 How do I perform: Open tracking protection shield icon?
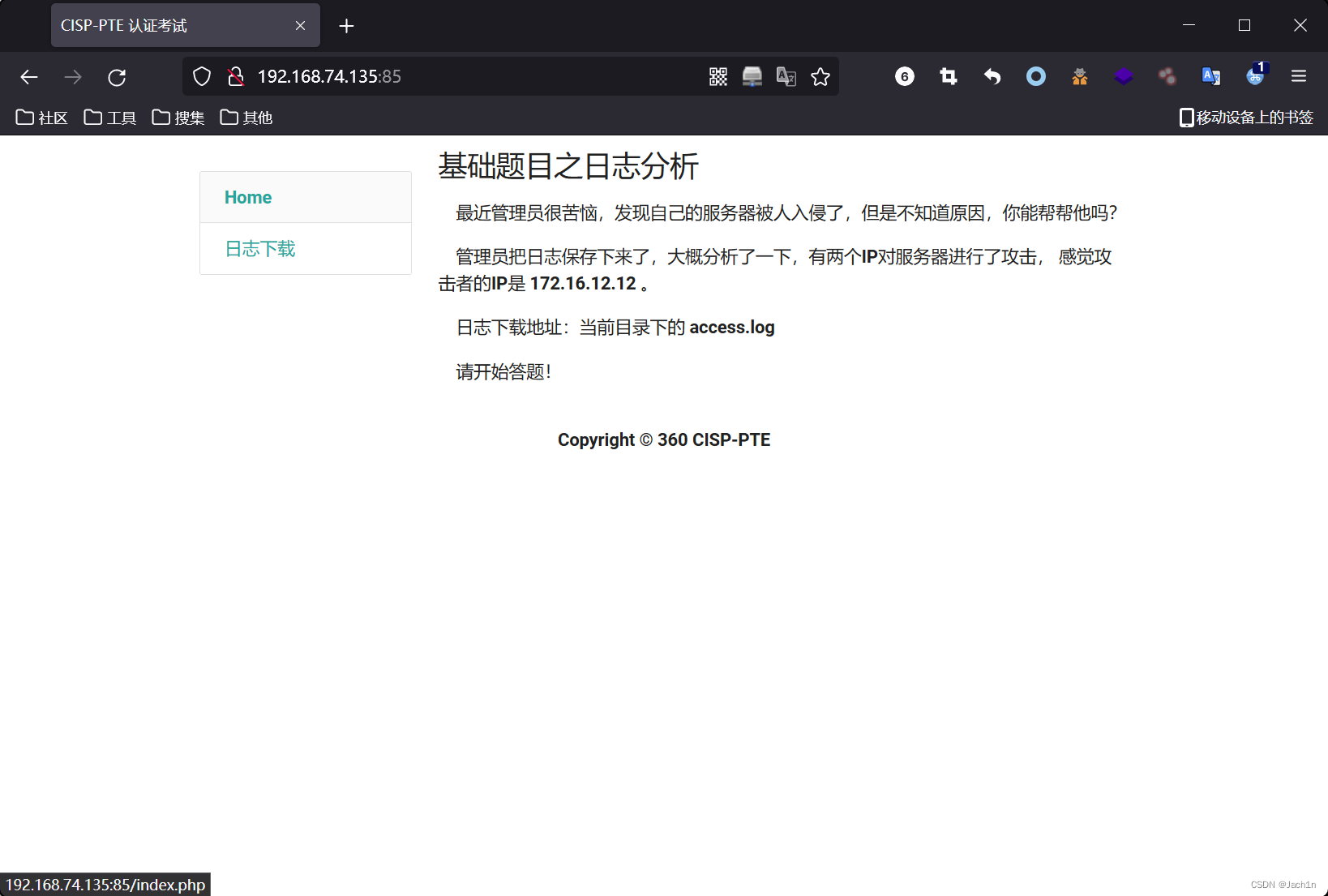[202, 77]
